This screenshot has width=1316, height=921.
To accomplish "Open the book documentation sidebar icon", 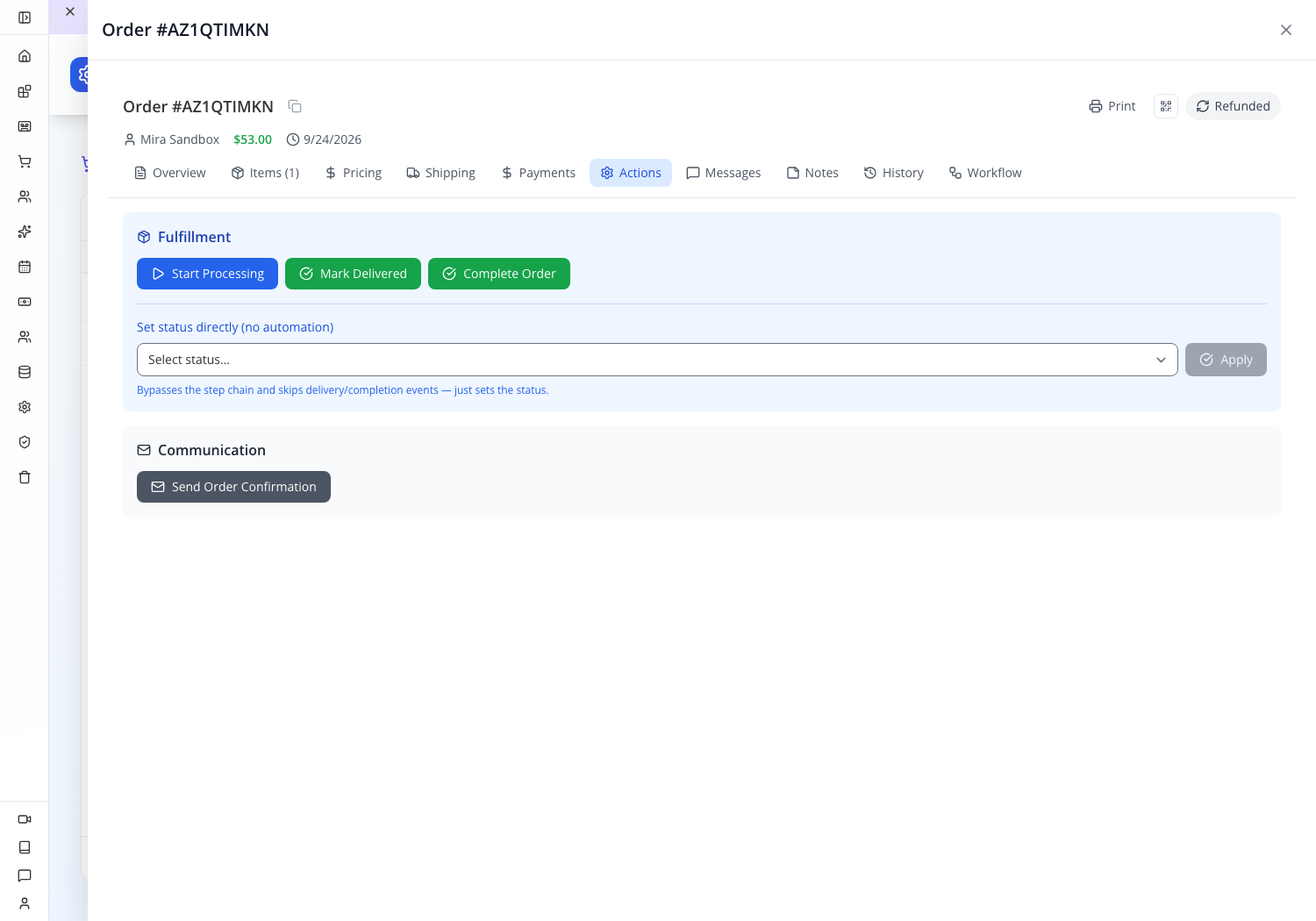I will click(x=25, y=847).
